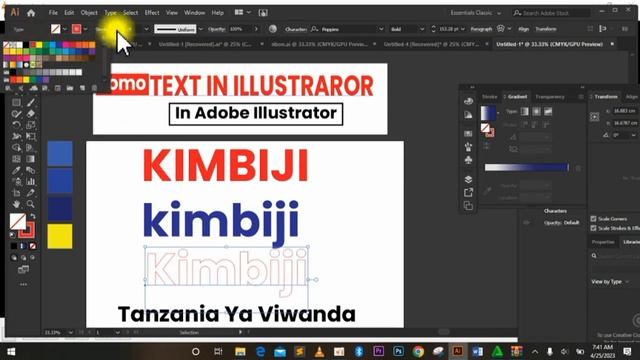Click the Align link in control bar
640x360 pixels.
(x=523, y=29)
